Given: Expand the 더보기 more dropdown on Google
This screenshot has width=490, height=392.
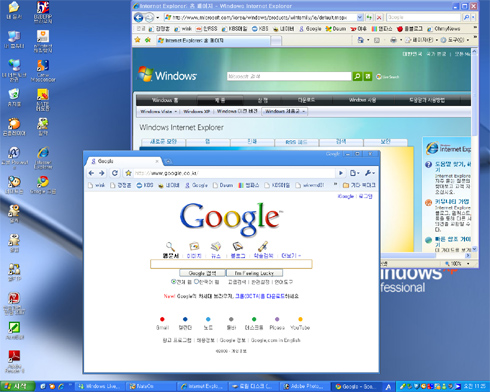Looking at the screenshot, I should point(291,256).
